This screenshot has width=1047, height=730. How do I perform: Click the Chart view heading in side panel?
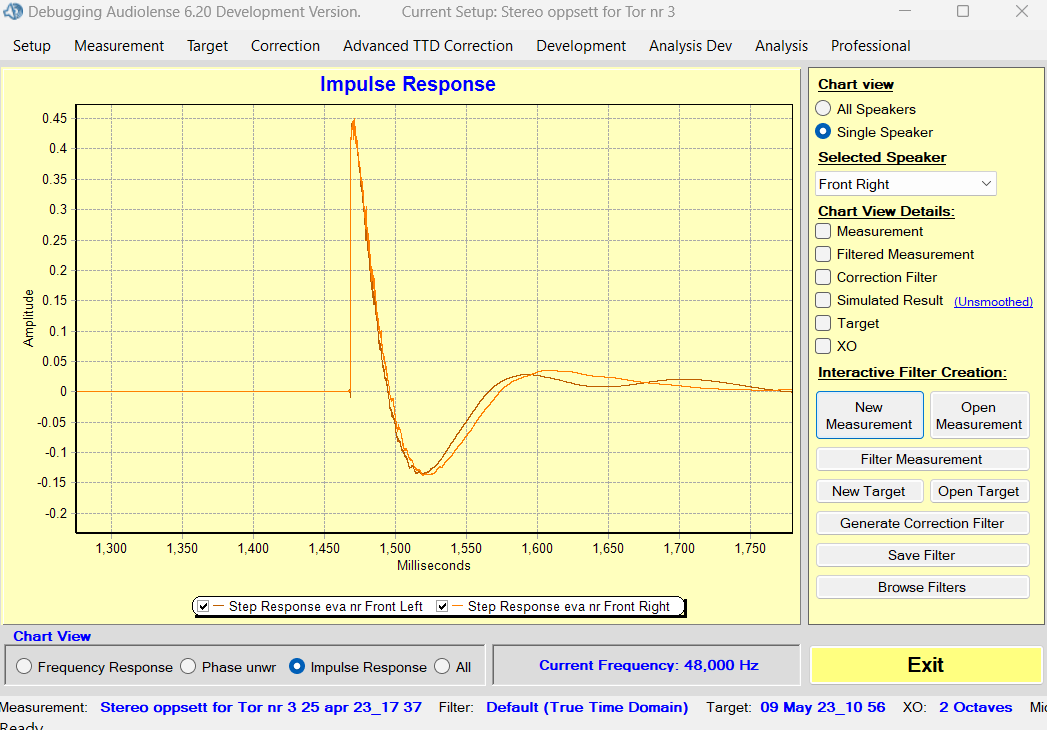pos(856,85)
